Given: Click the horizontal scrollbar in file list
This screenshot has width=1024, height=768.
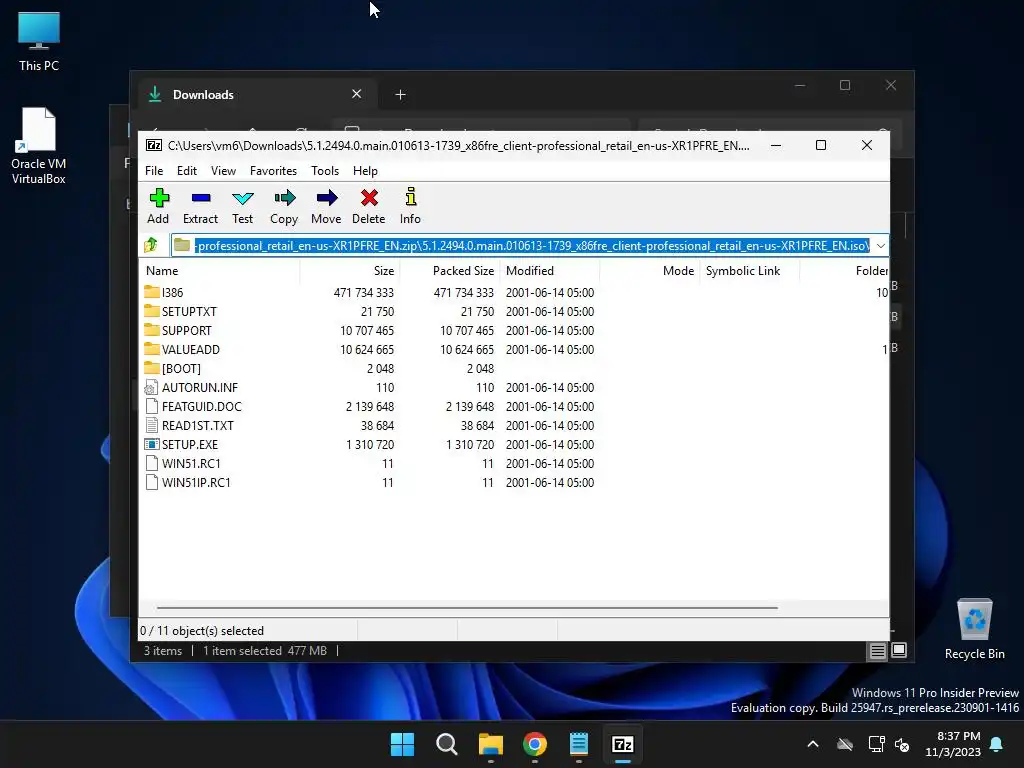Looking at the screenshot, I should pyautogui.click(x=467, y=607).
